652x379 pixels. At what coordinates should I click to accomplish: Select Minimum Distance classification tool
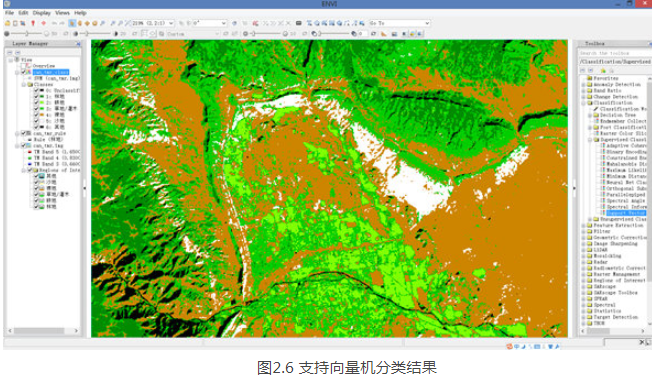tap(626, 176)
